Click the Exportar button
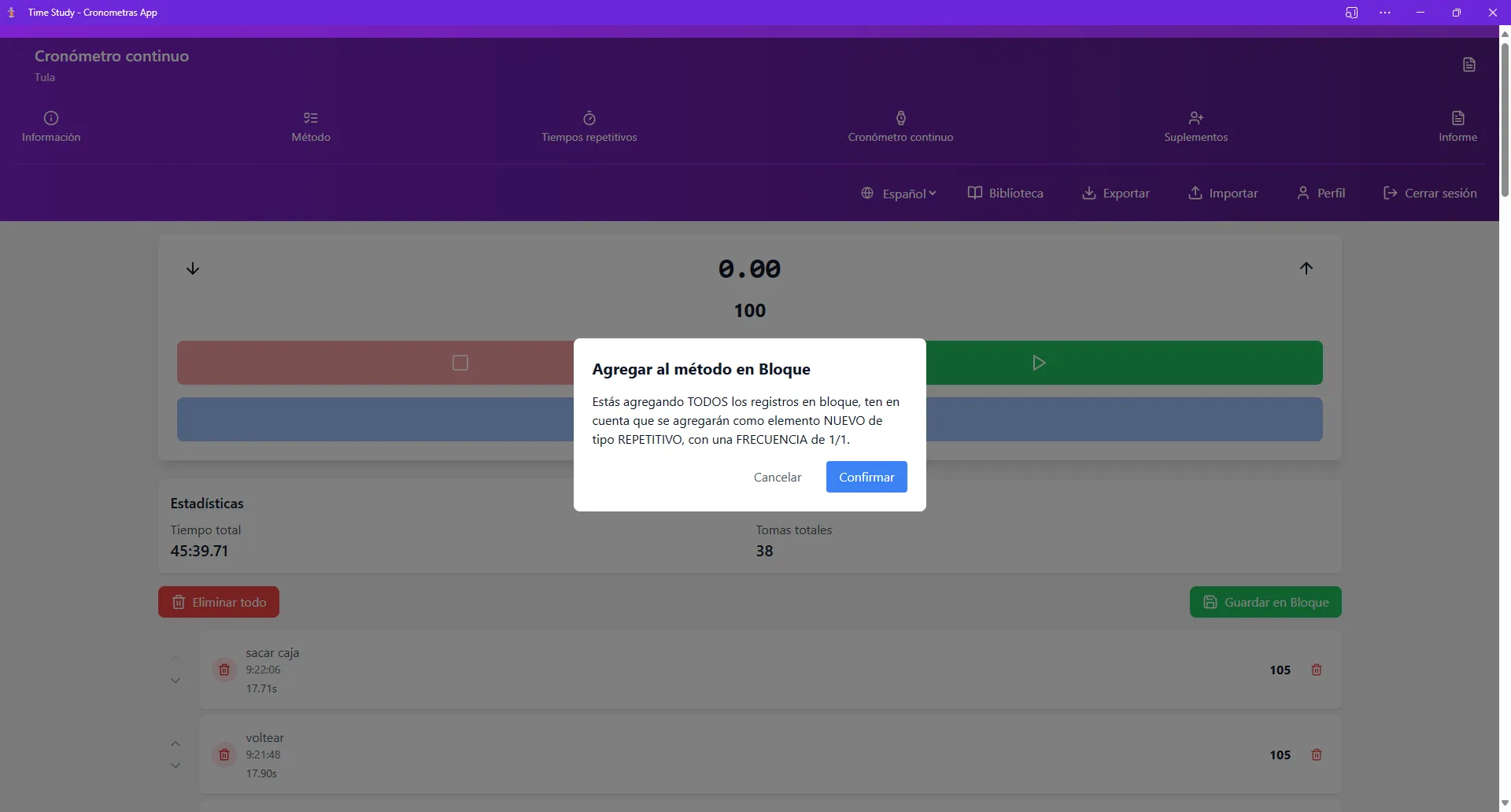This screenshot has height=812, width=1511. 1115,194
